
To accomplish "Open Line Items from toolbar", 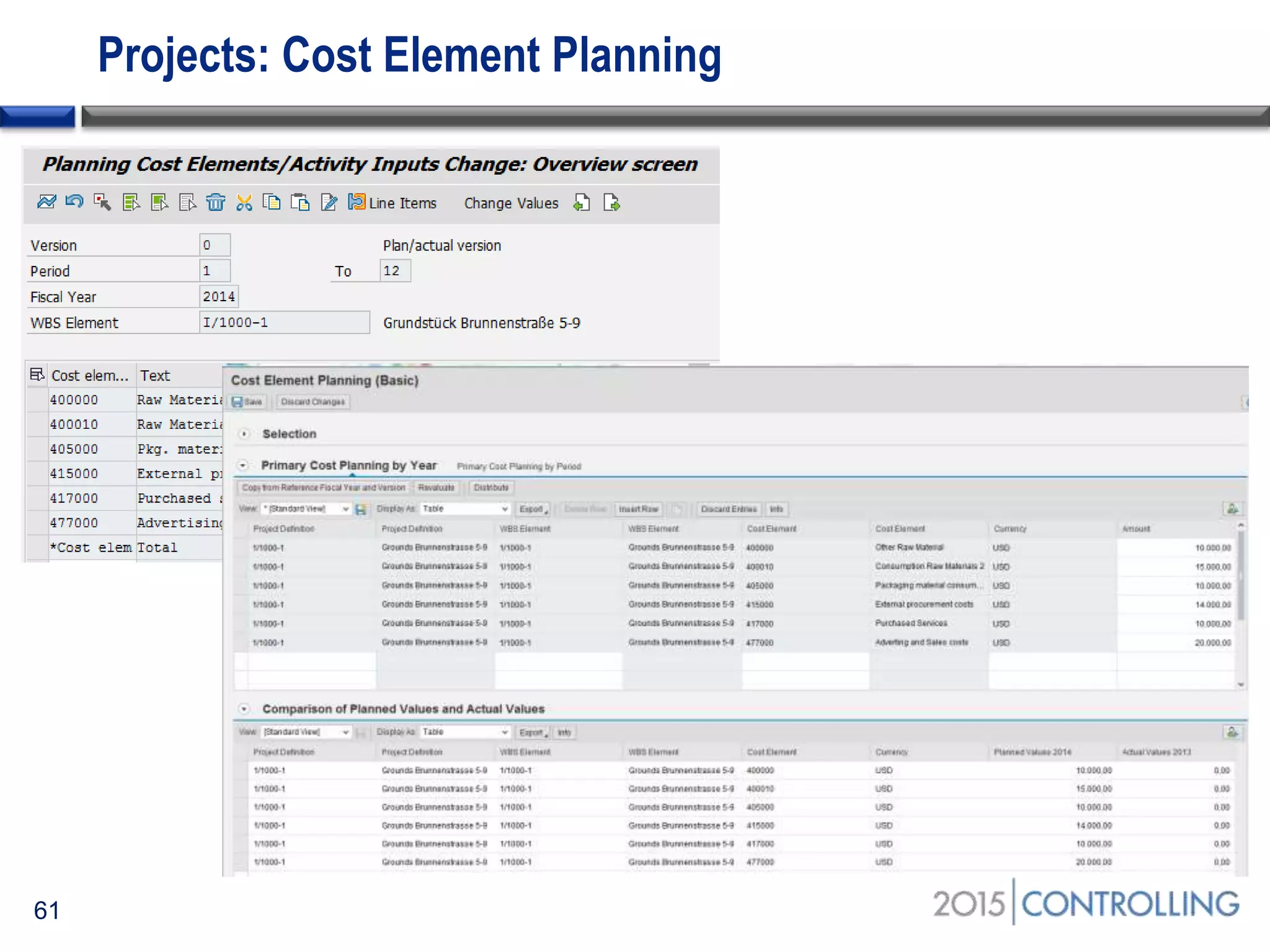I will click(392, 203).
